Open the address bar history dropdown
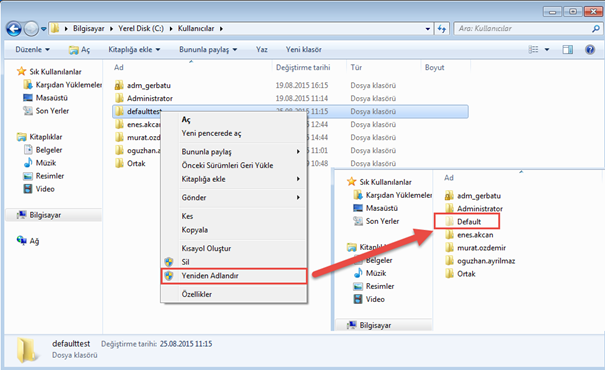Image resolution: width=605 pixels, height=370 pixels. click(x=428, y=29)
